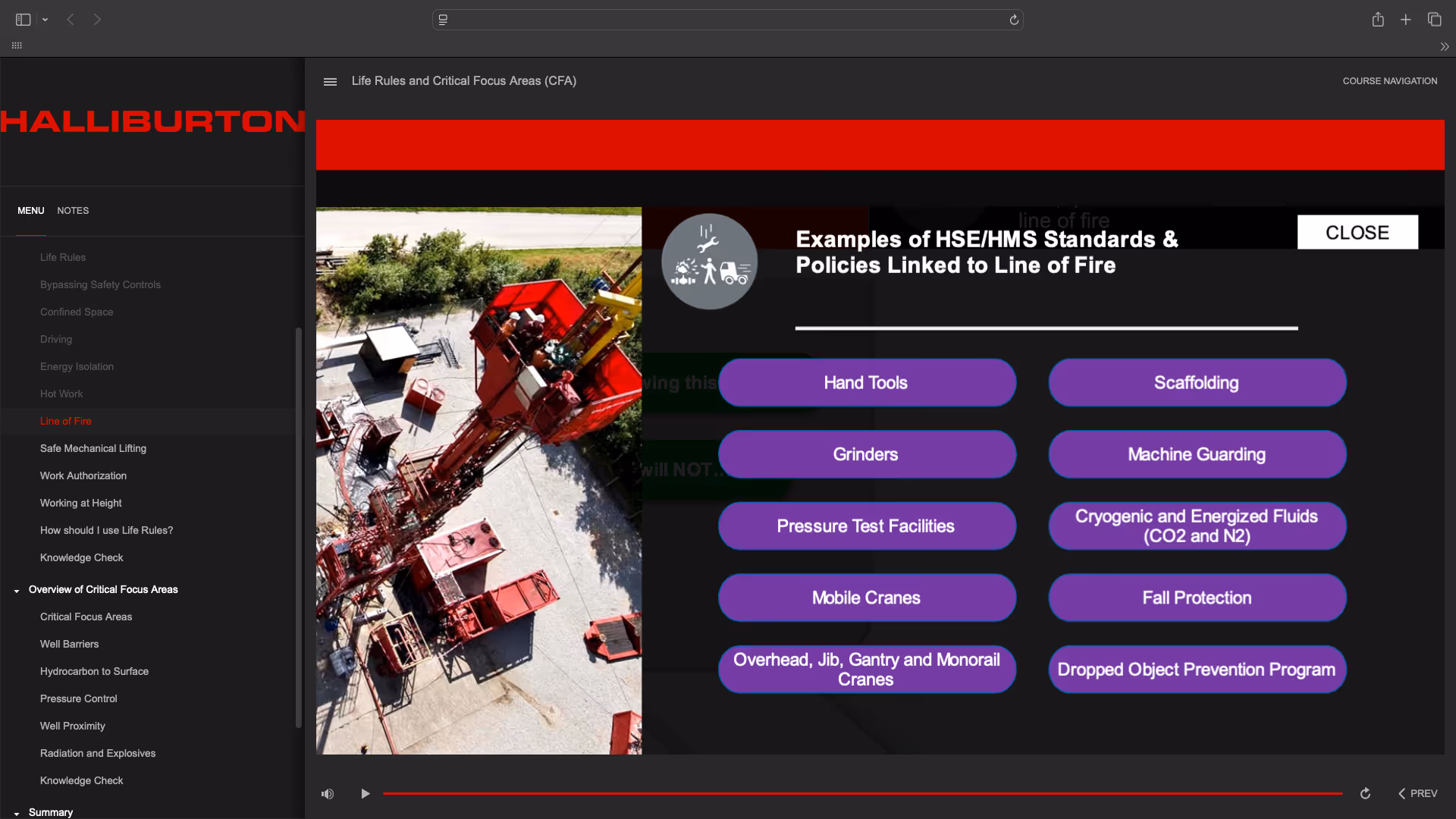Close the HSE/HMS standards popup
1456x819 pixels.
tap(1357, 232)
